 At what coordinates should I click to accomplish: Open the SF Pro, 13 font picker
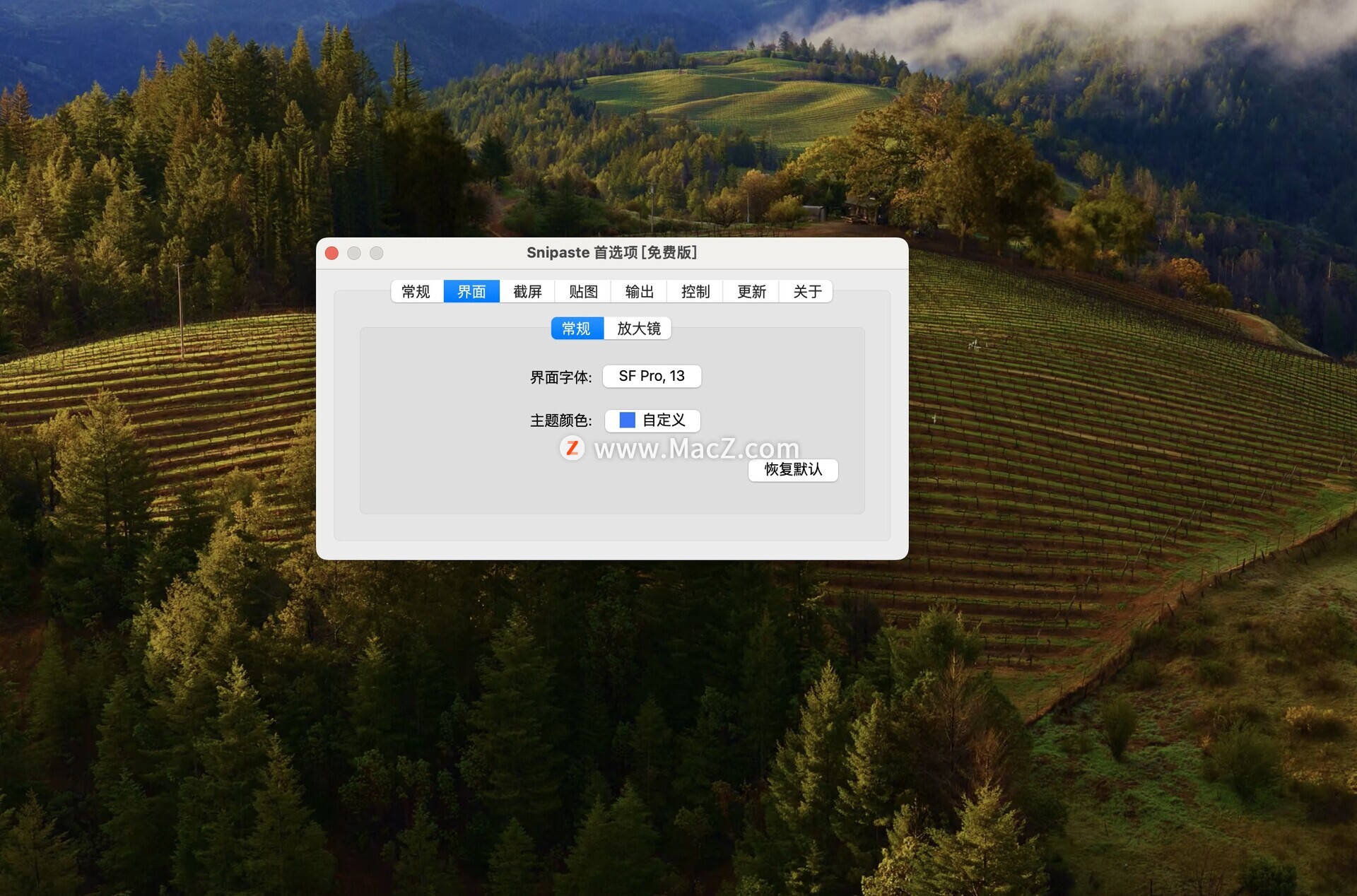point(652,376)
